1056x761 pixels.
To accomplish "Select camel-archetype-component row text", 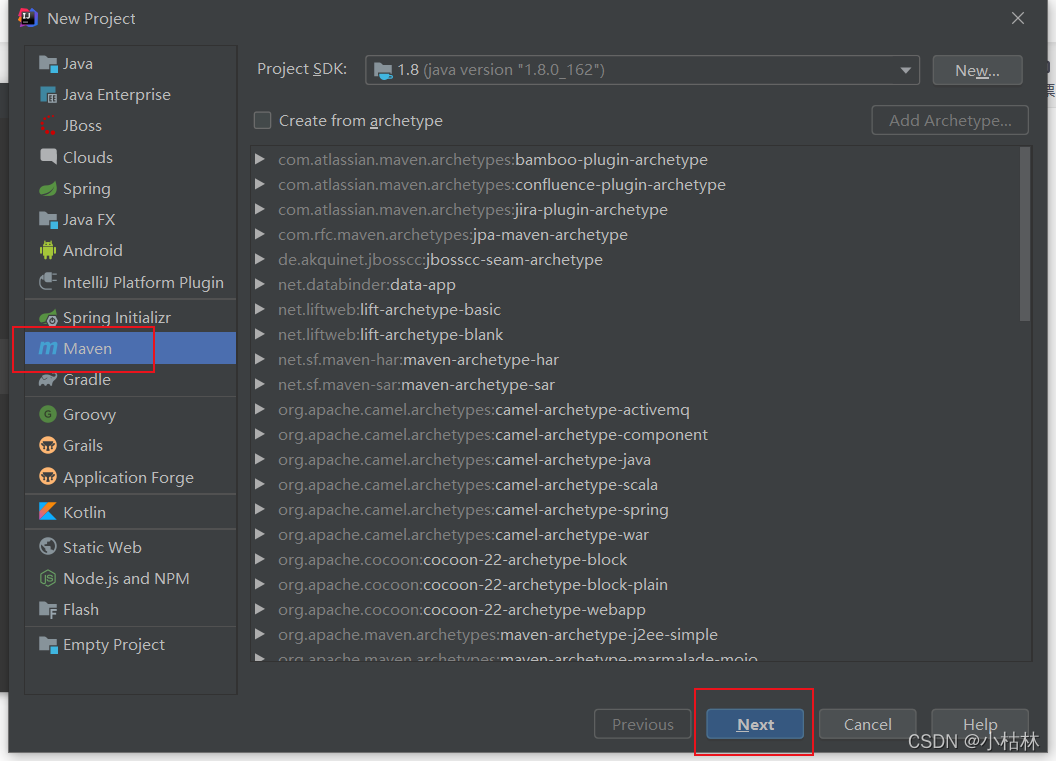I will tap(493, 434).
